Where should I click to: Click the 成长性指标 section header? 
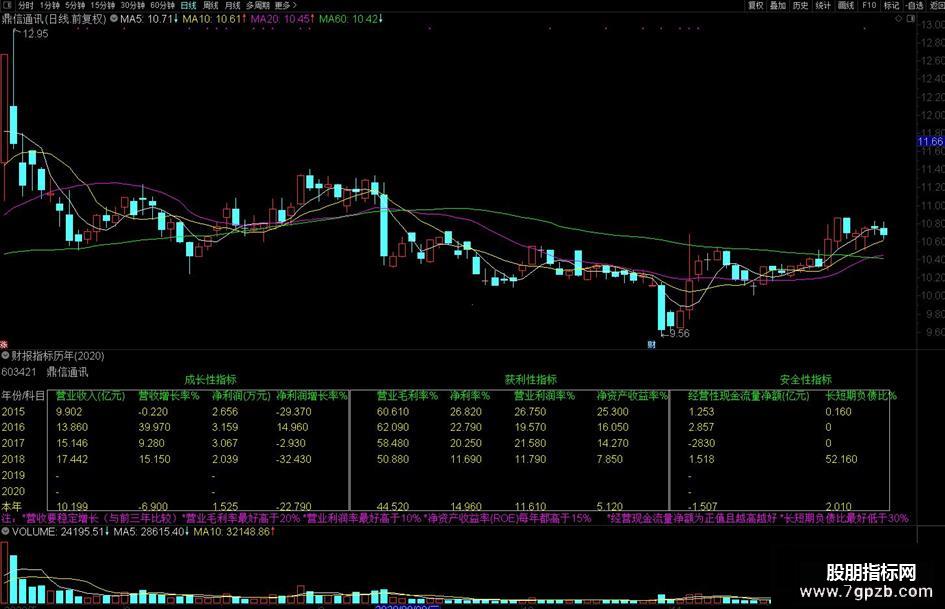pos(210,379)
